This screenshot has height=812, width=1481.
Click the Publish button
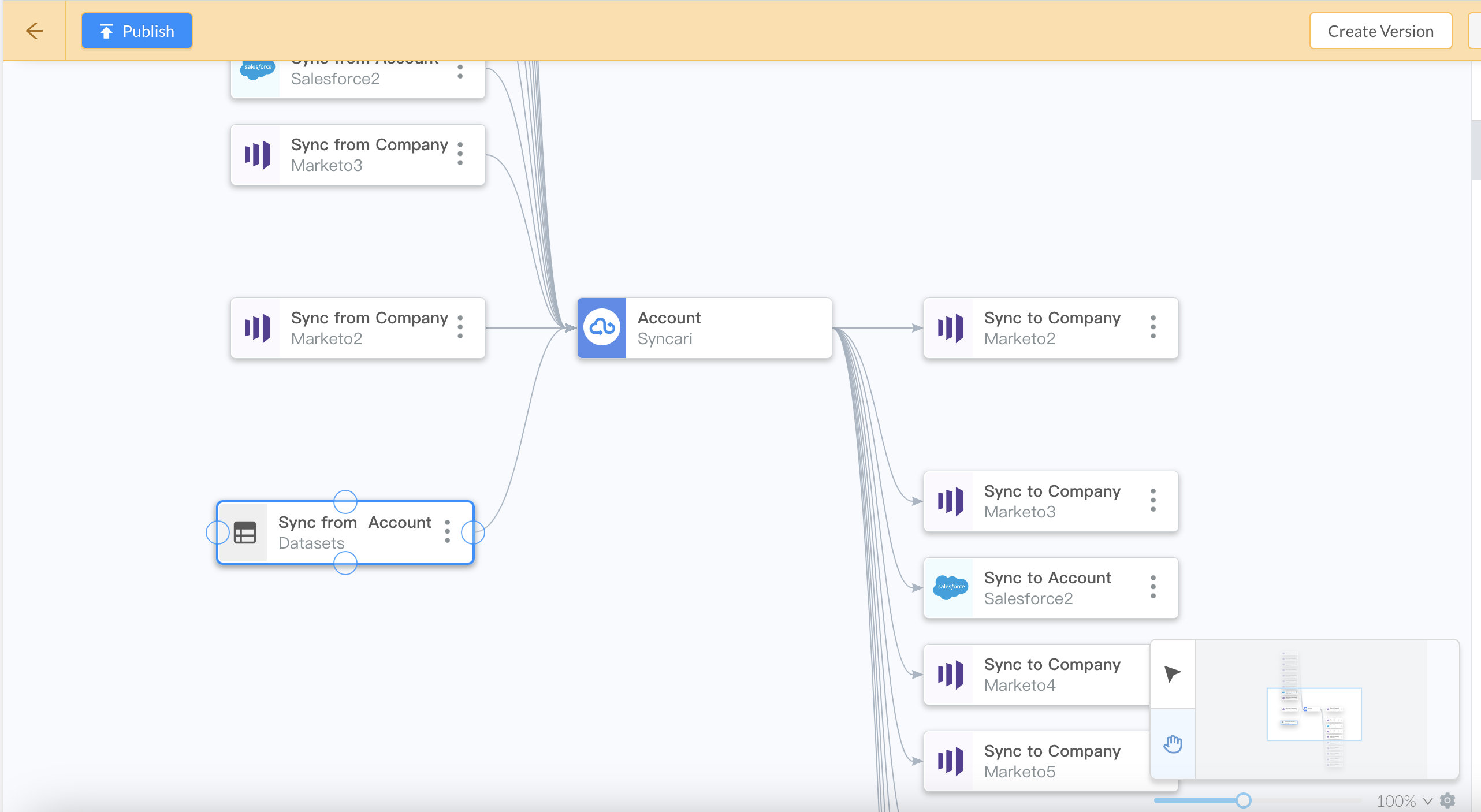(137, 31)
